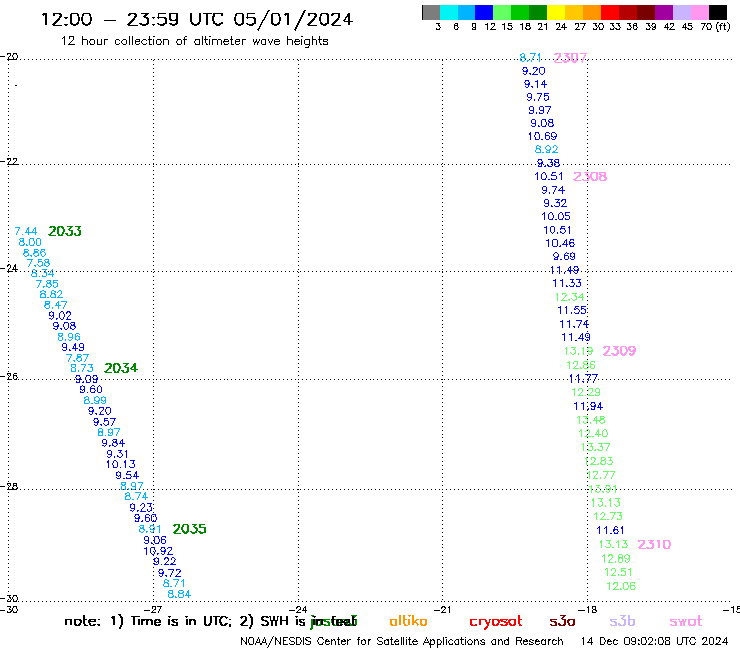Select the light blue value 7.87
Viewport: 740px width, 650px height.
click(77, 358)
